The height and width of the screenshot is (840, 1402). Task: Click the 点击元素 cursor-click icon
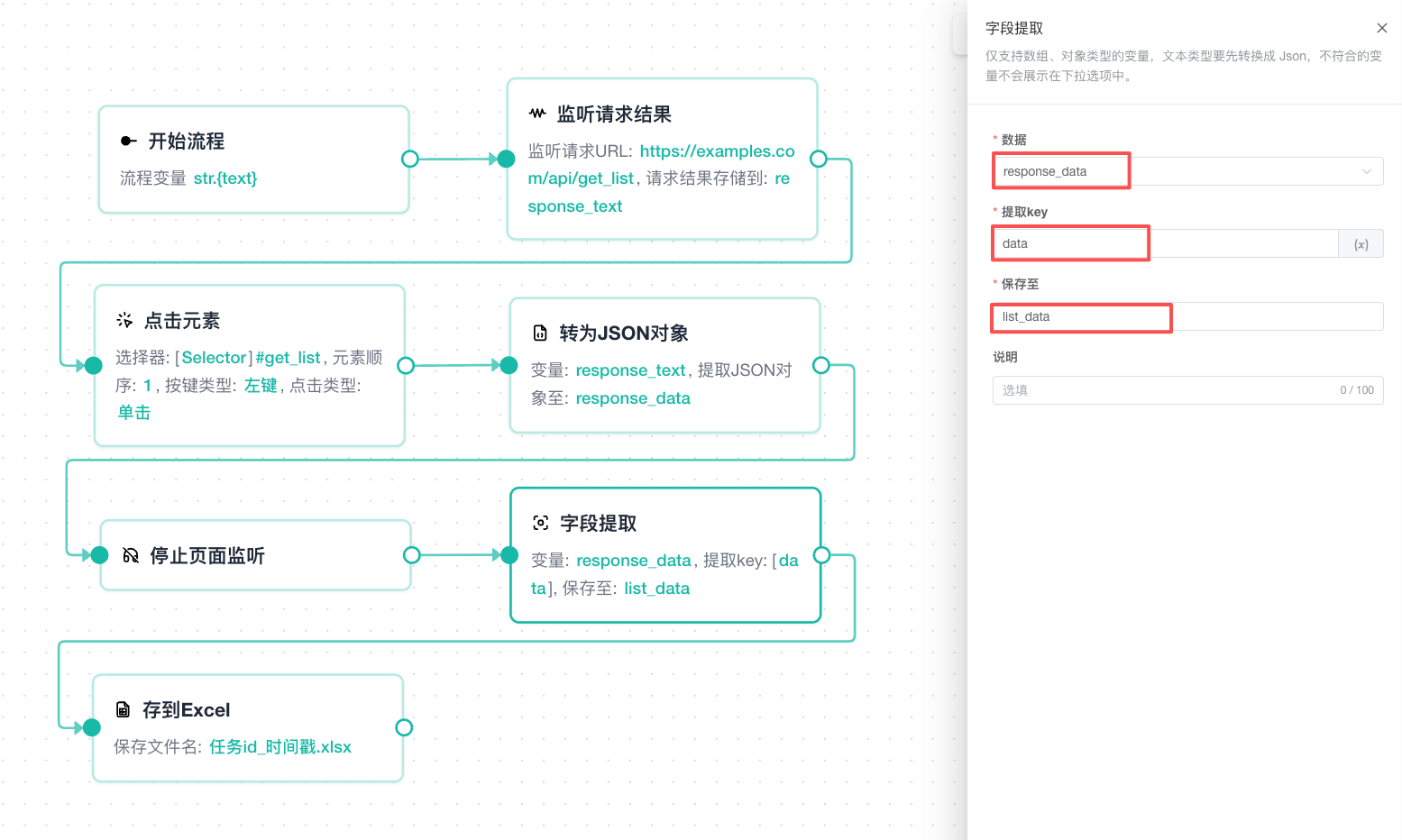click(124, 320)
